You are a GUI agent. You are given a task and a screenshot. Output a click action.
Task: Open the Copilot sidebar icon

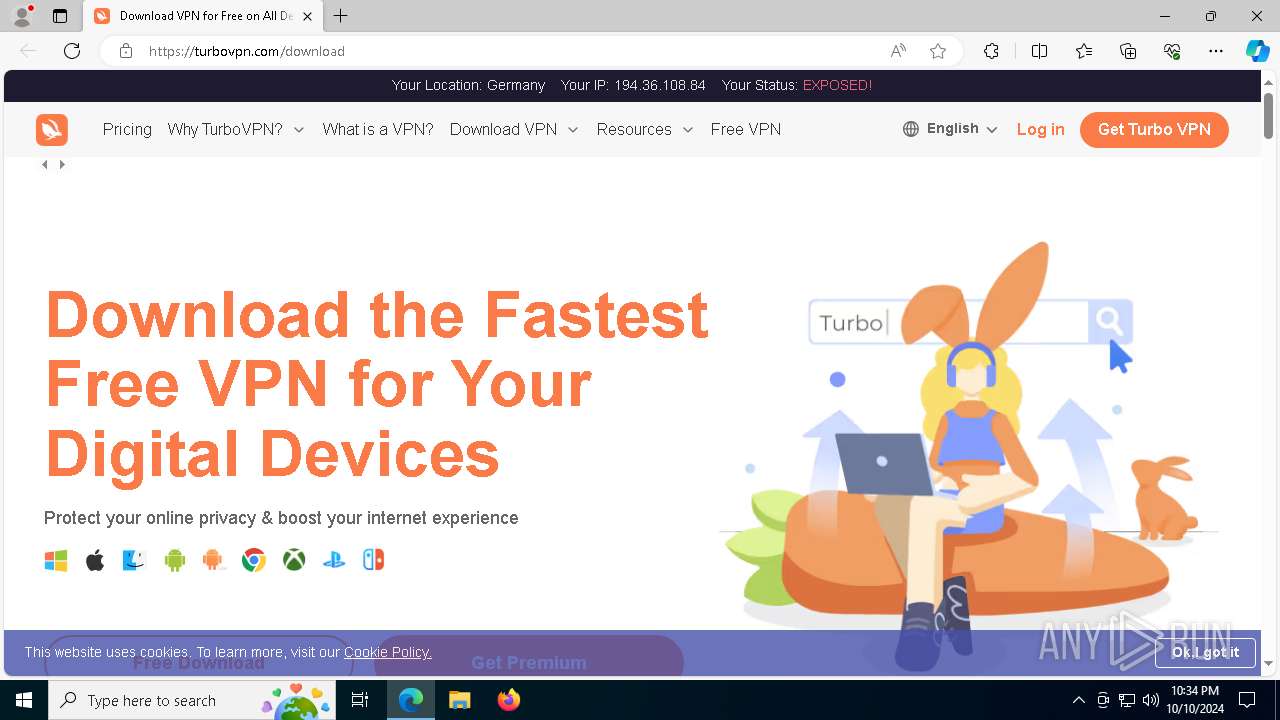(x=1257, y=51)
